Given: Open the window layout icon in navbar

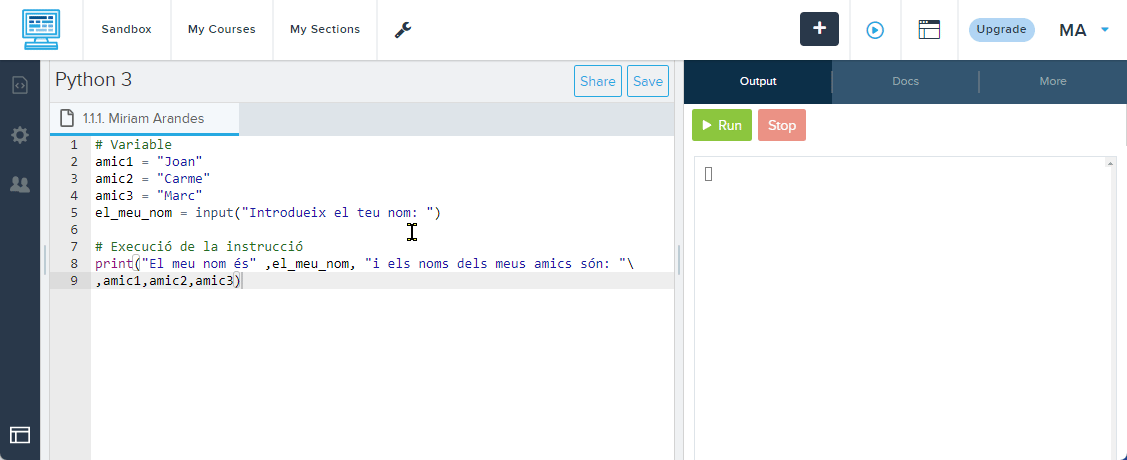Looking at the screenshot, I should (930, 30).
